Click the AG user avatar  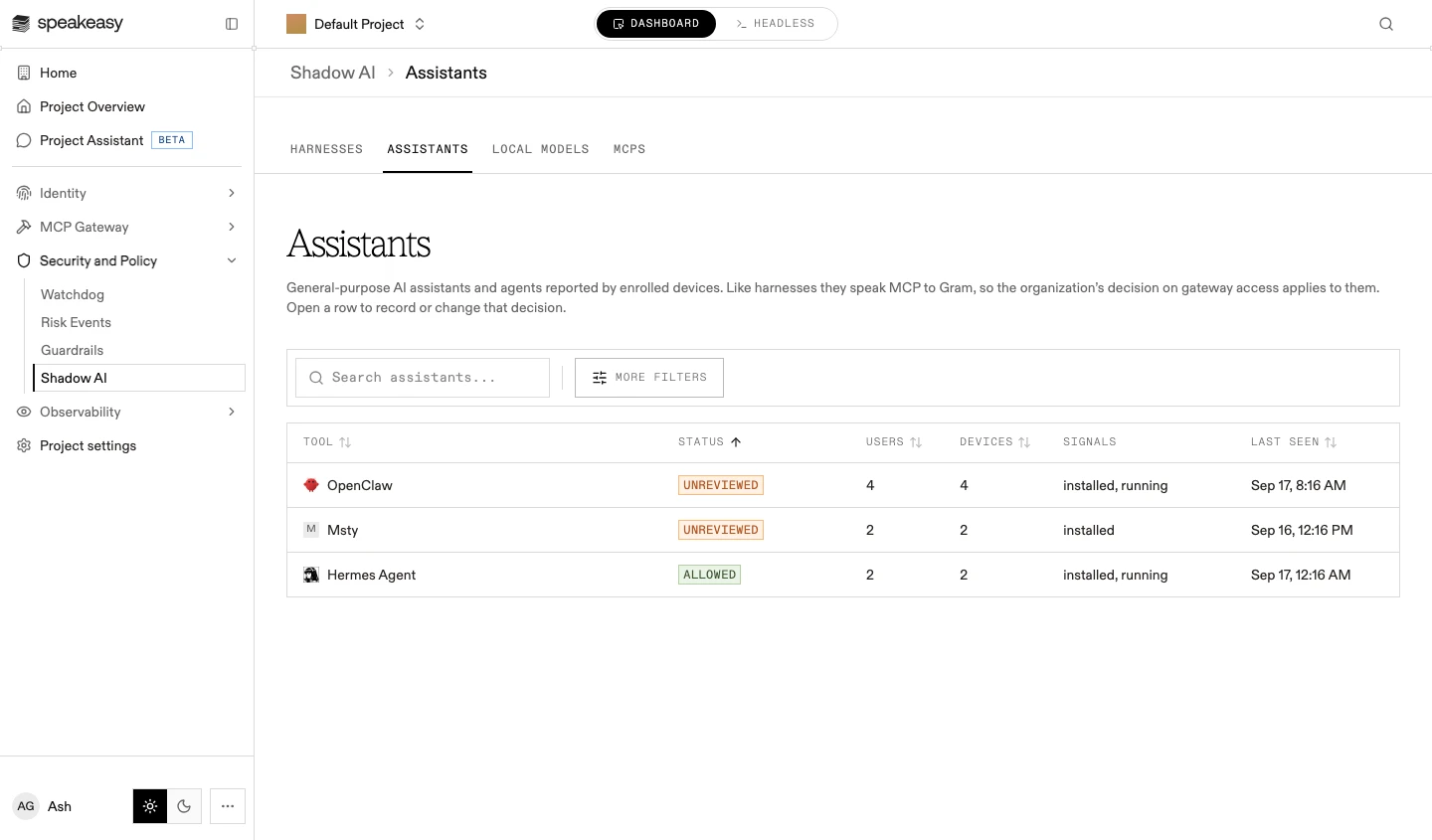point(26,806)
